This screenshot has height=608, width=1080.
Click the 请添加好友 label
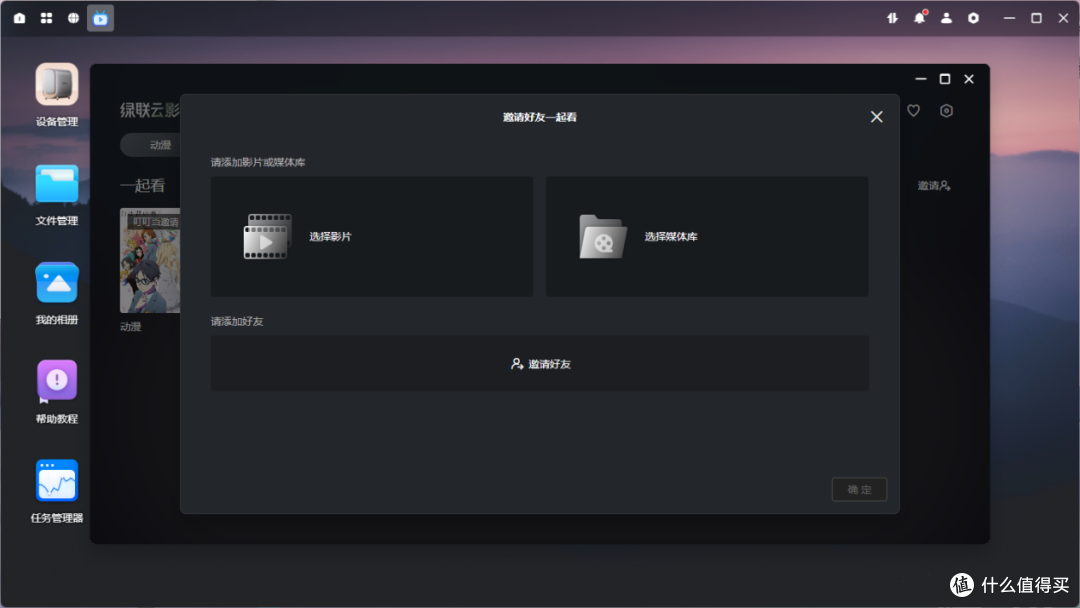click(237, 321)
